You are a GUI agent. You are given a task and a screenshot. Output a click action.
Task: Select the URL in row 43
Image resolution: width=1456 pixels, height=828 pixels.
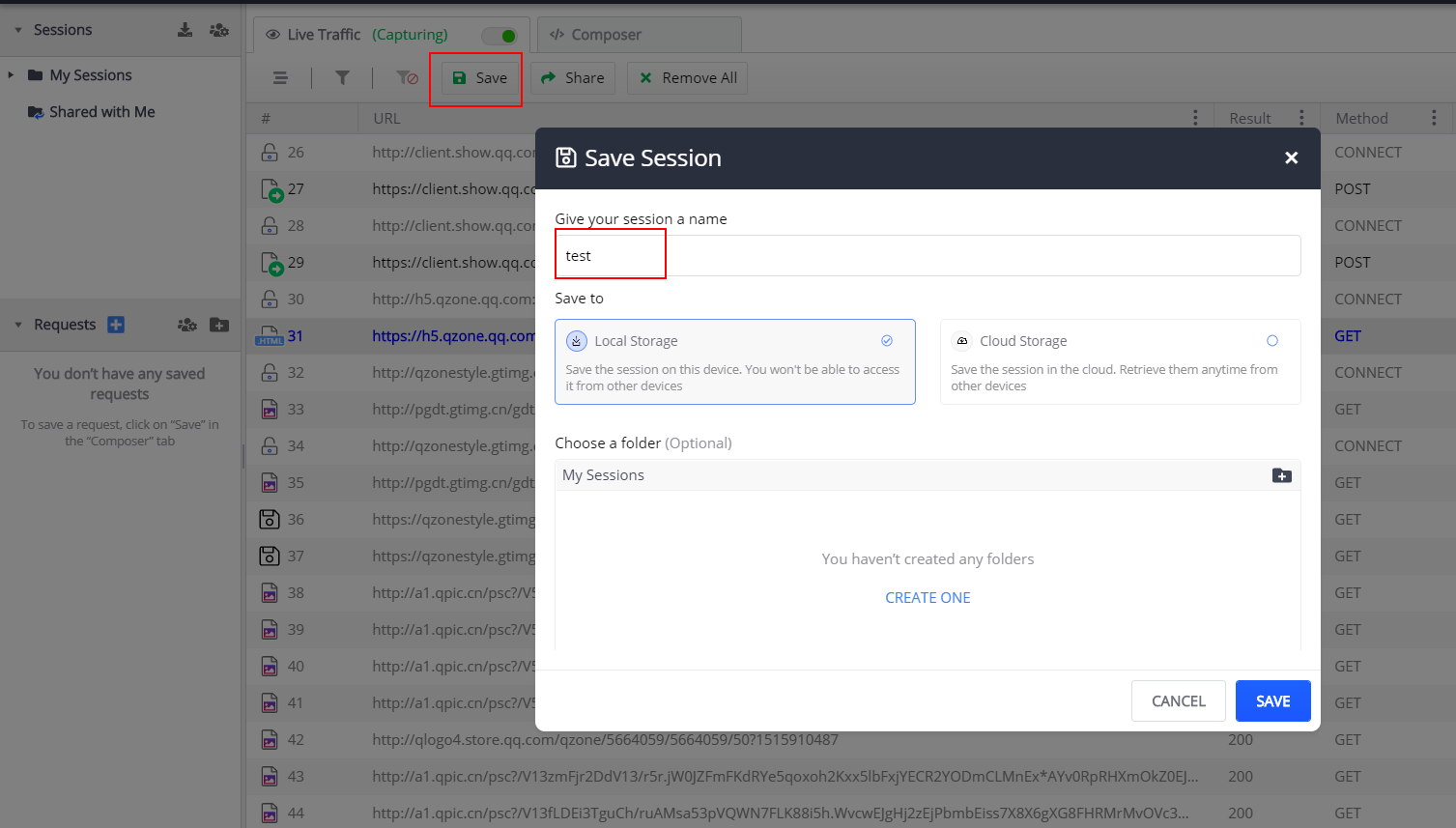785,777
